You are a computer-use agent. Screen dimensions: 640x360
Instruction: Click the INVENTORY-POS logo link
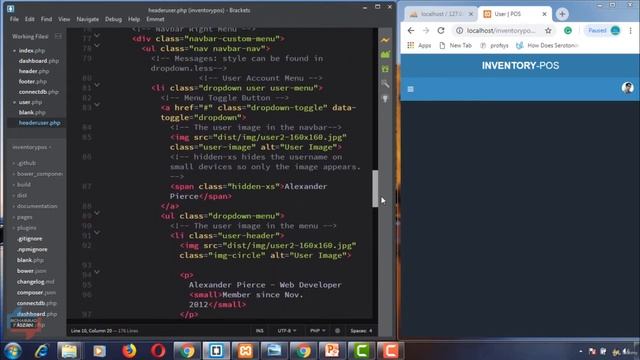click(x=520, y=66)
